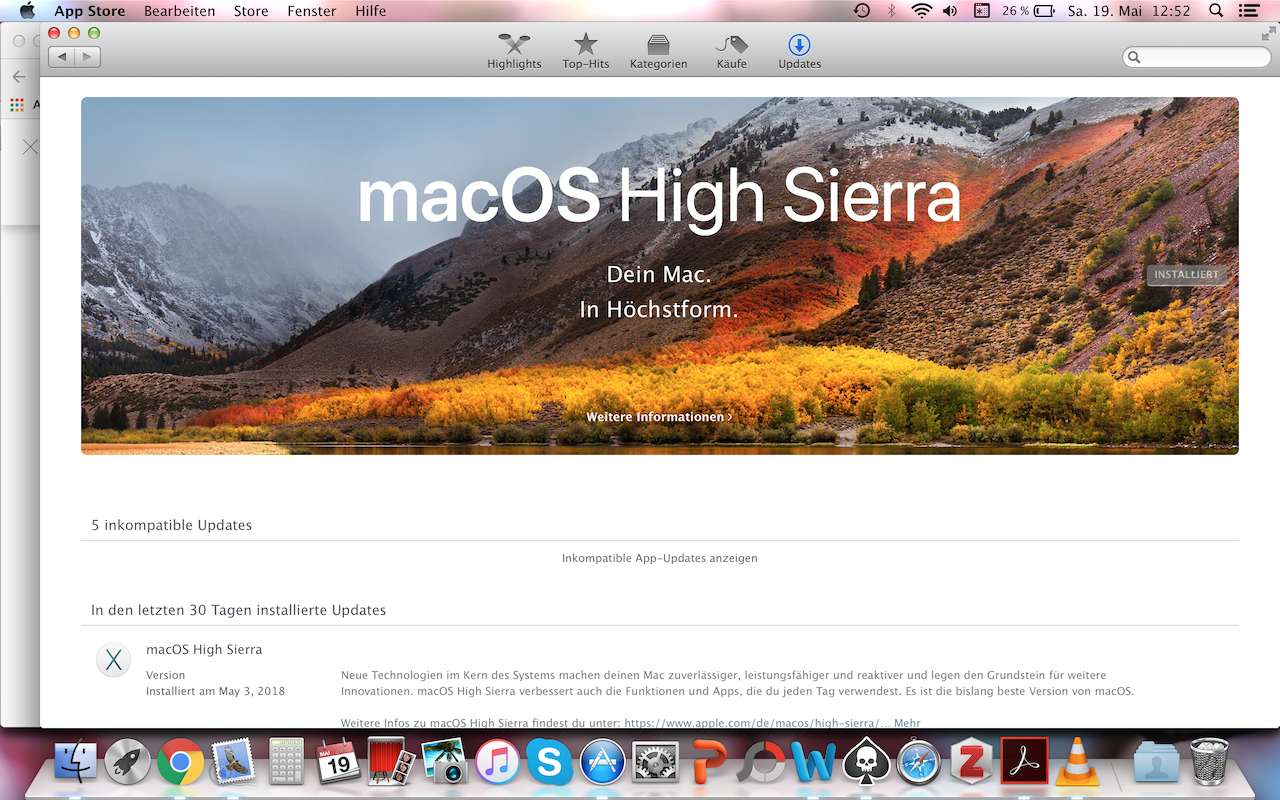Click 'In den letzten 30 Tagen installierte Updates'
The image size is (1280, 800).
[x=238, y=610]
